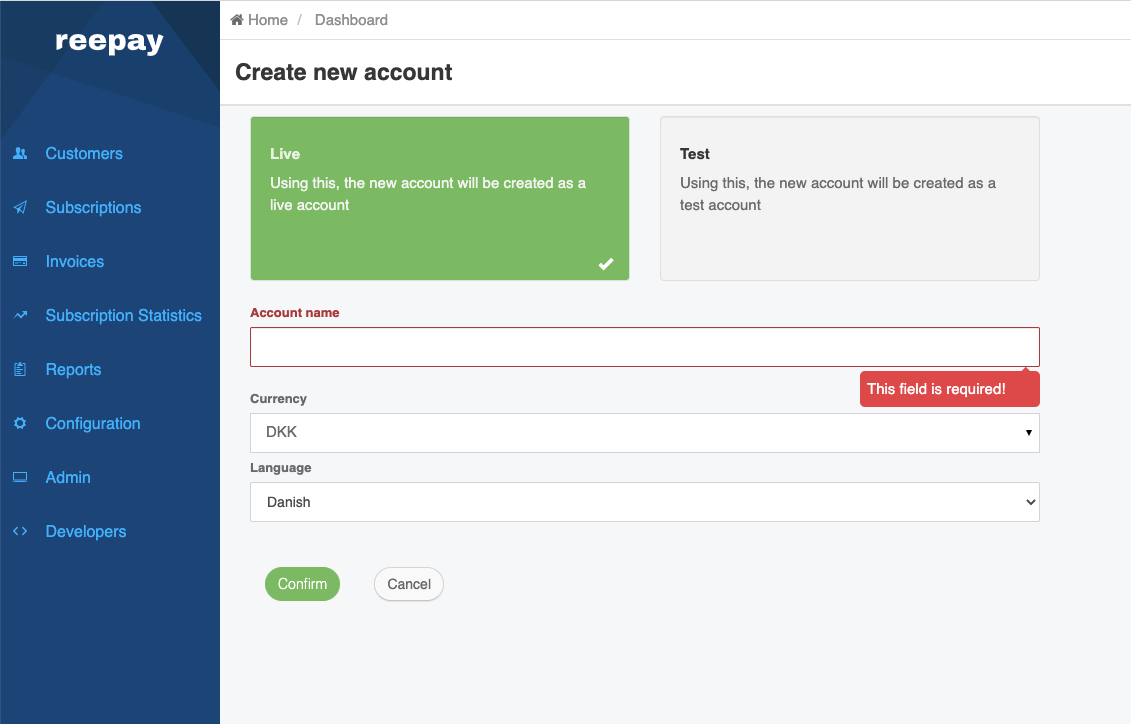Screen dimensions: 1131x724
Task: Click the checkmark on the Live card
Action: click(606, 264)
